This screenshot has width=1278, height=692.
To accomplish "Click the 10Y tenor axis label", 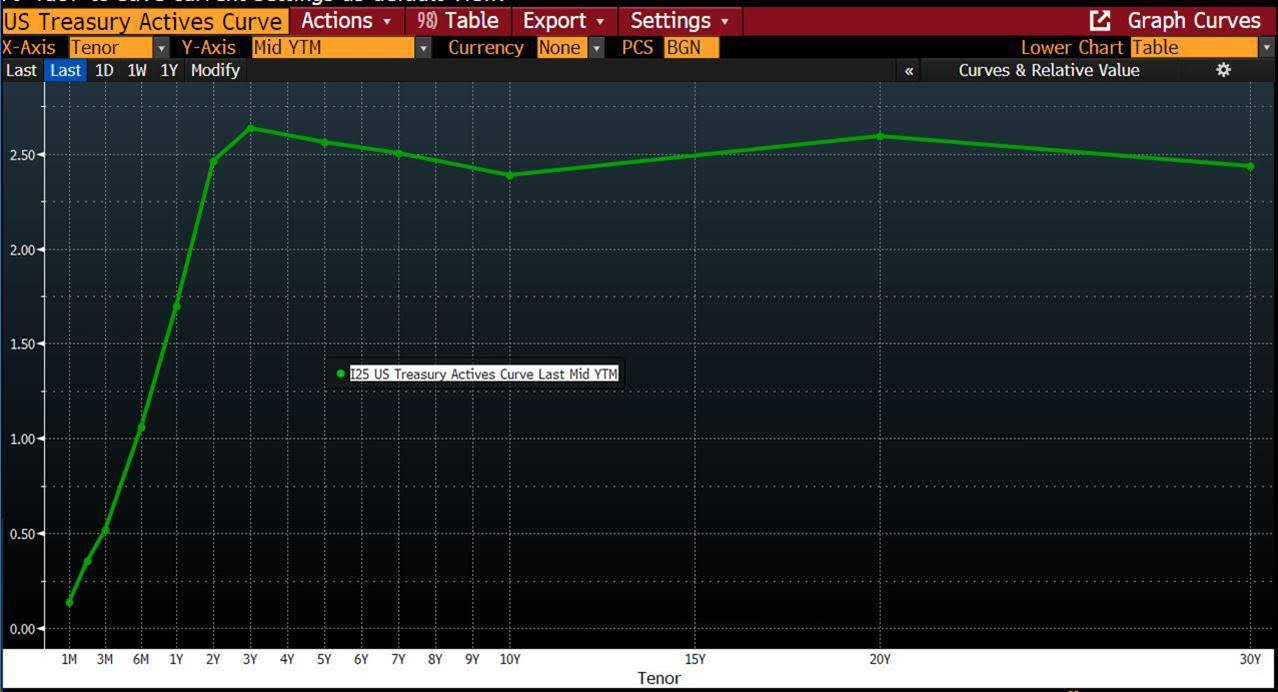I will (x=510, y=660).
